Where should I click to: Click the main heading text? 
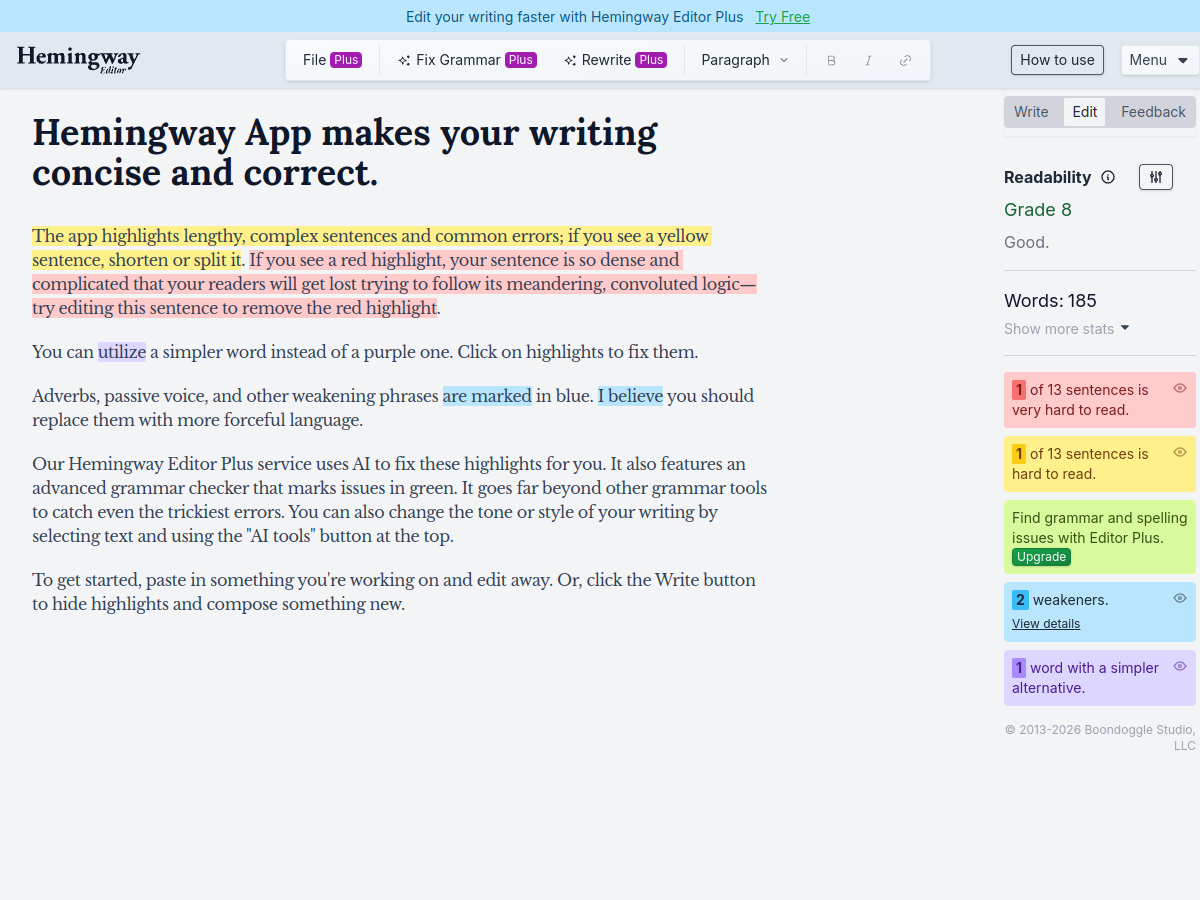[345, 152]
